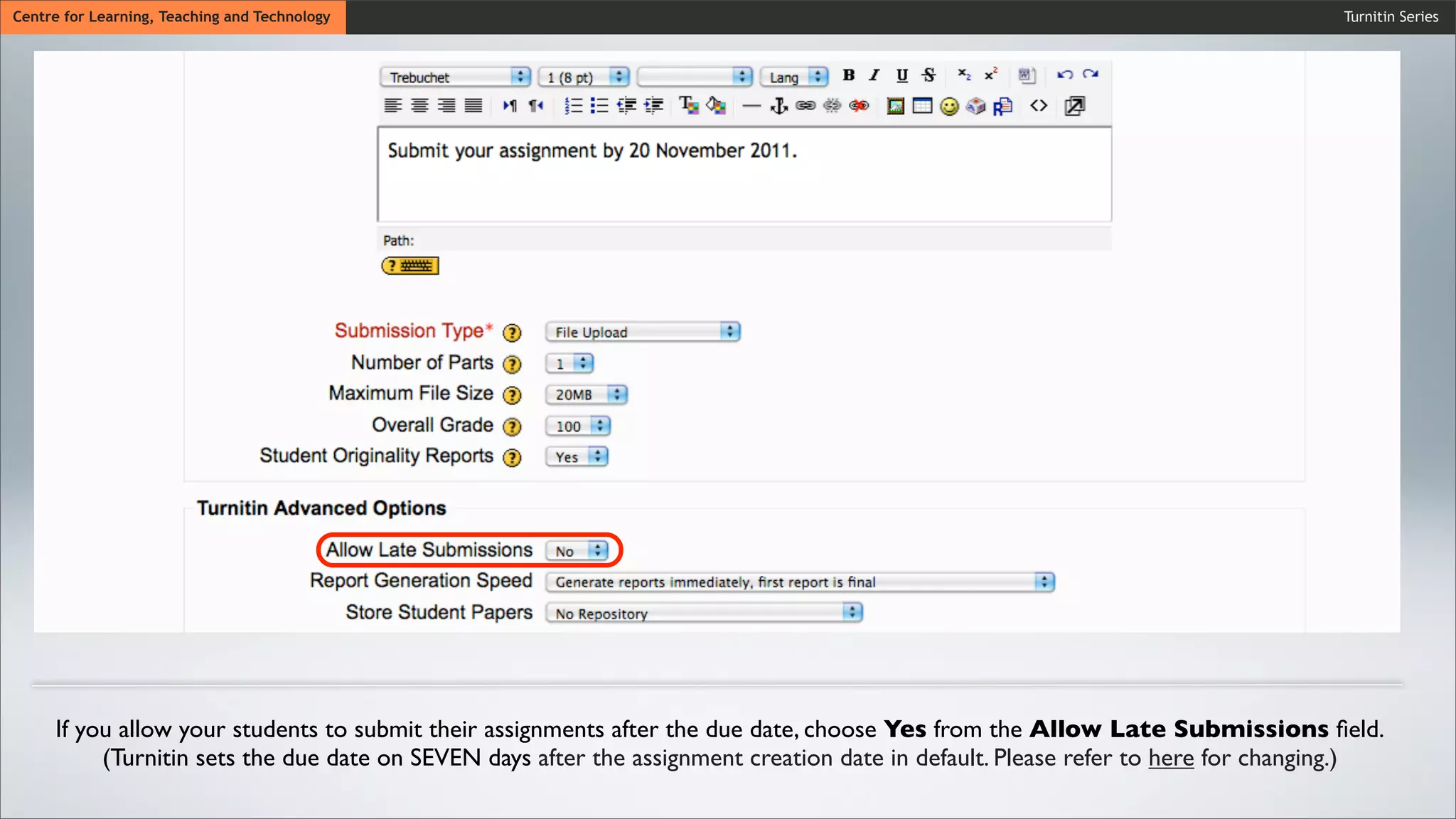Open the Allow Late Submissions dropdown
Screen dimensions: 1456x819
[577, 551]
